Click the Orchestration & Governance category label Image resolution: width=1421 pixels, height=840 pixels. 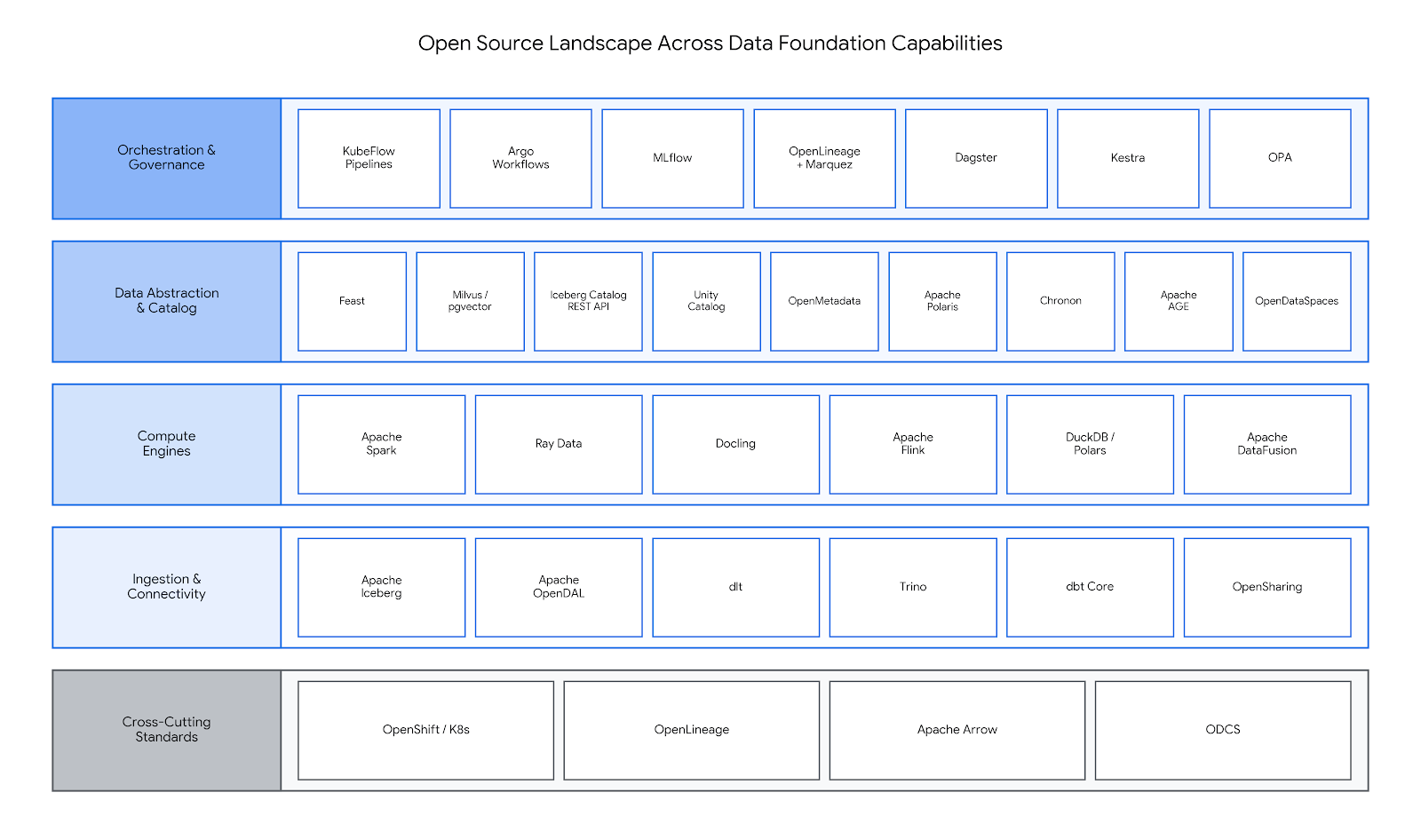pyautogui.click(x=167, y=158)
